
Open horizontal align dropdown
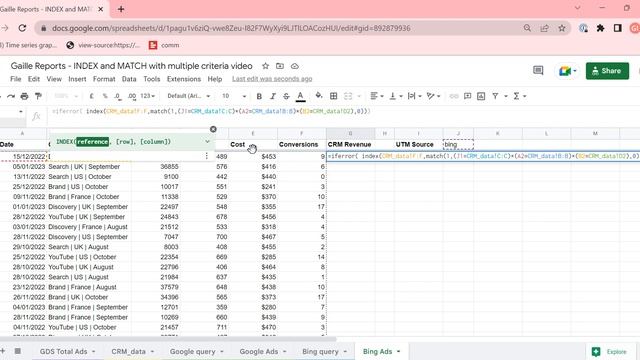[376, 96]
